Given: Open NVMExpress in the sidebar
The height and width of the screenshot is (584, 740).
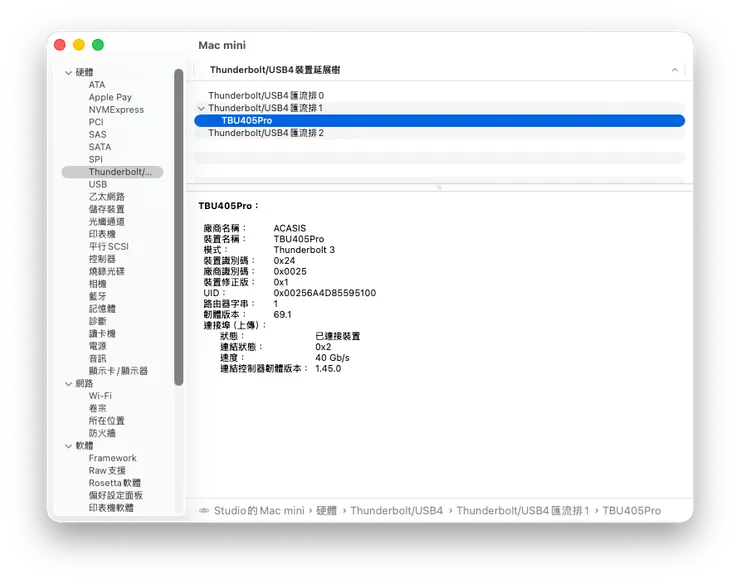Looking at the screenshot, I should tap(116, 110).
